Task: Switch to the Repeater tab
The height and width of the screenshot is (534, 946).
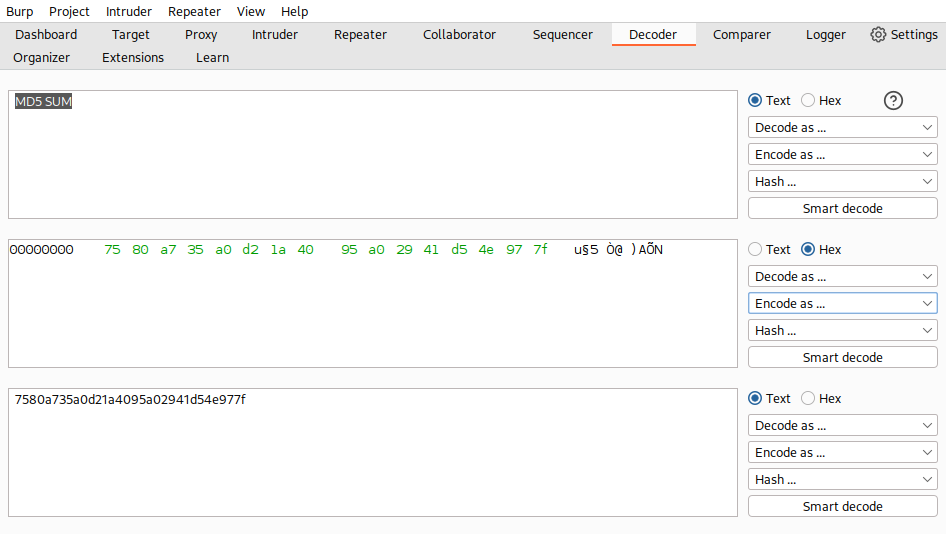Action: (360, 35)
